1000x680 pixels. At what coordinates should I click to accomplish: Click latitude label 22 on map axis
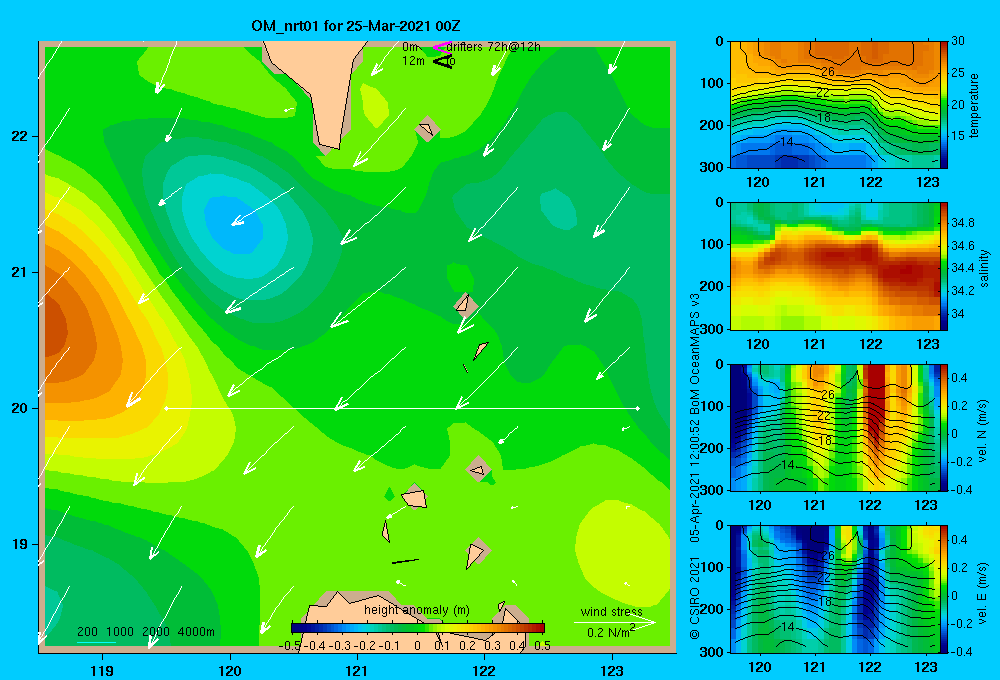[20, 136]
